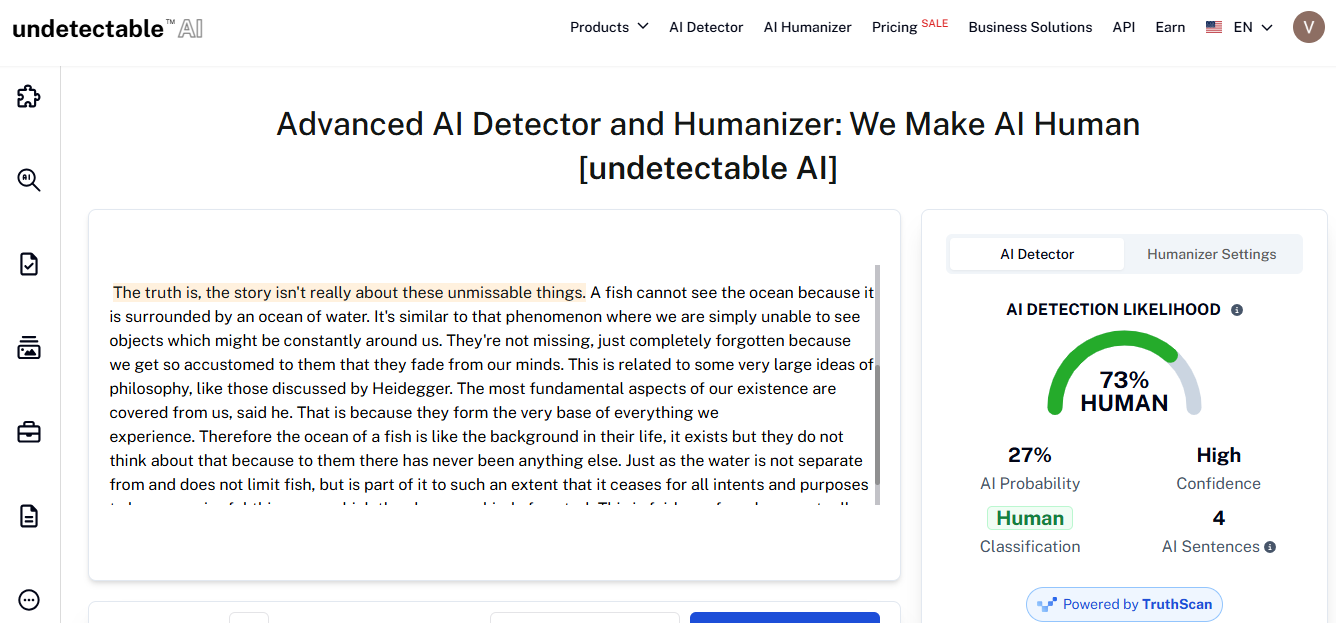The image size is (1336, 623).
Task: Open the briefcase icon in sidebar
Action: 29,432
